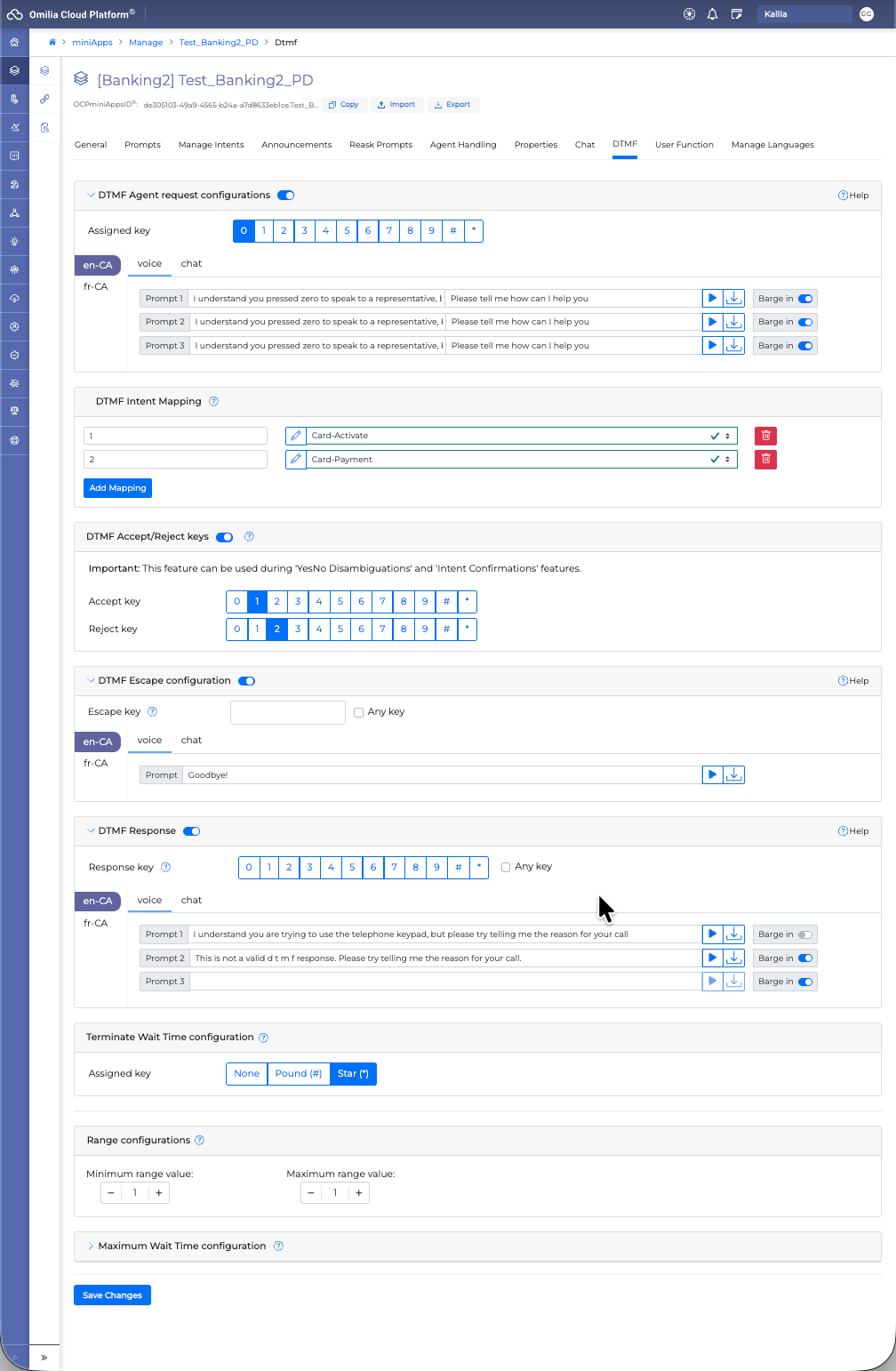This screenshot has width=896, height=1371.
Task: Open Help for DTMF Agent request configurations
Action: tap(853, 196)
